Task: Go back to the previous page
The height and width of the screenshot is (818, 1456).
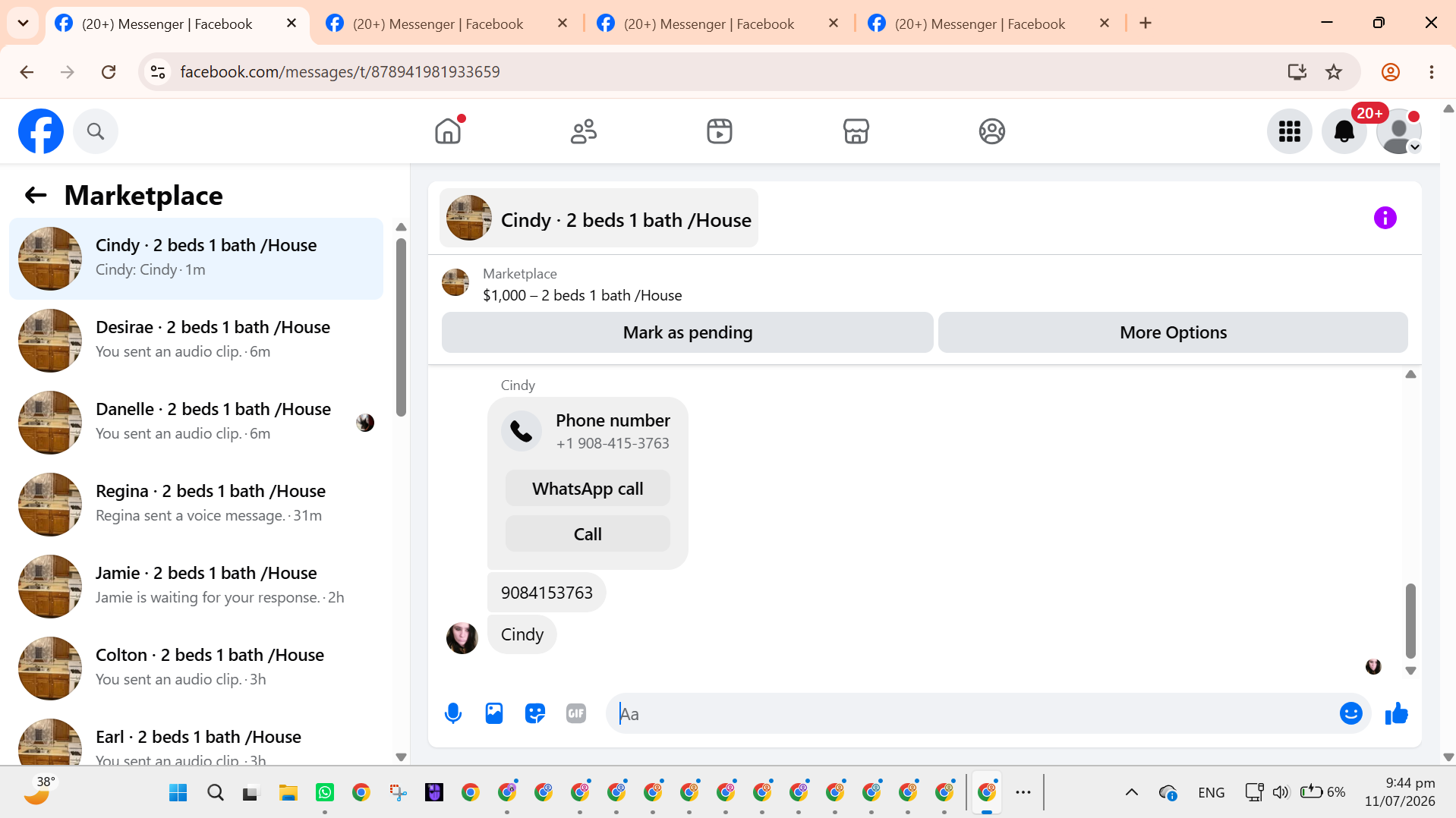Action: (x=27, y=72)
